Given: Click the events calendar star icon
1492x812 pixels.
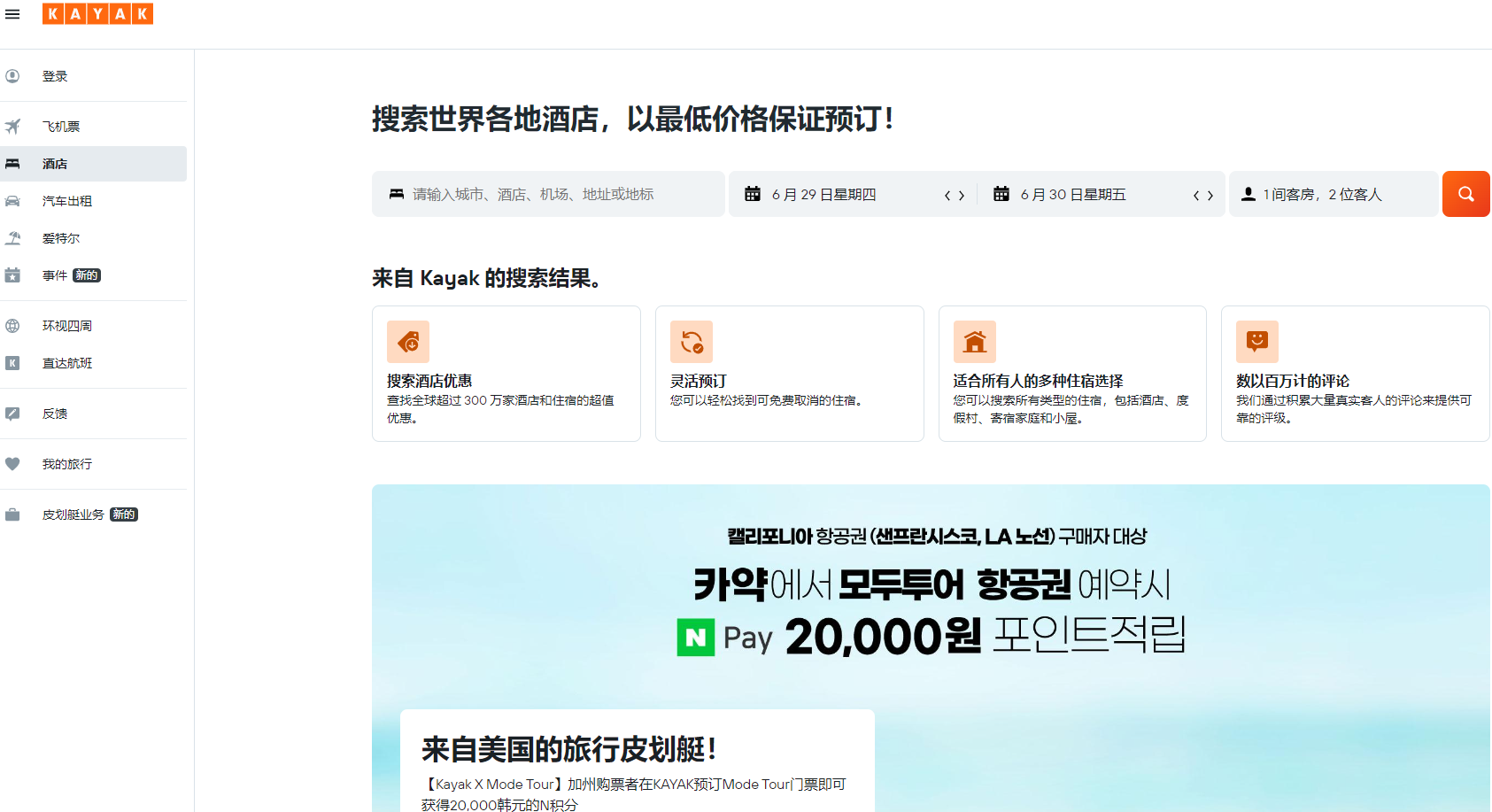Looking at the screenshot, I should tap(12, 275).
